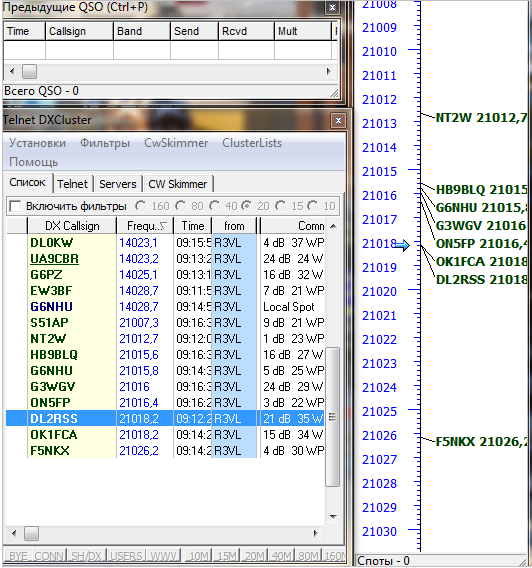Click the 10M band button
The image size is (532, 568).
coord(199,556)
